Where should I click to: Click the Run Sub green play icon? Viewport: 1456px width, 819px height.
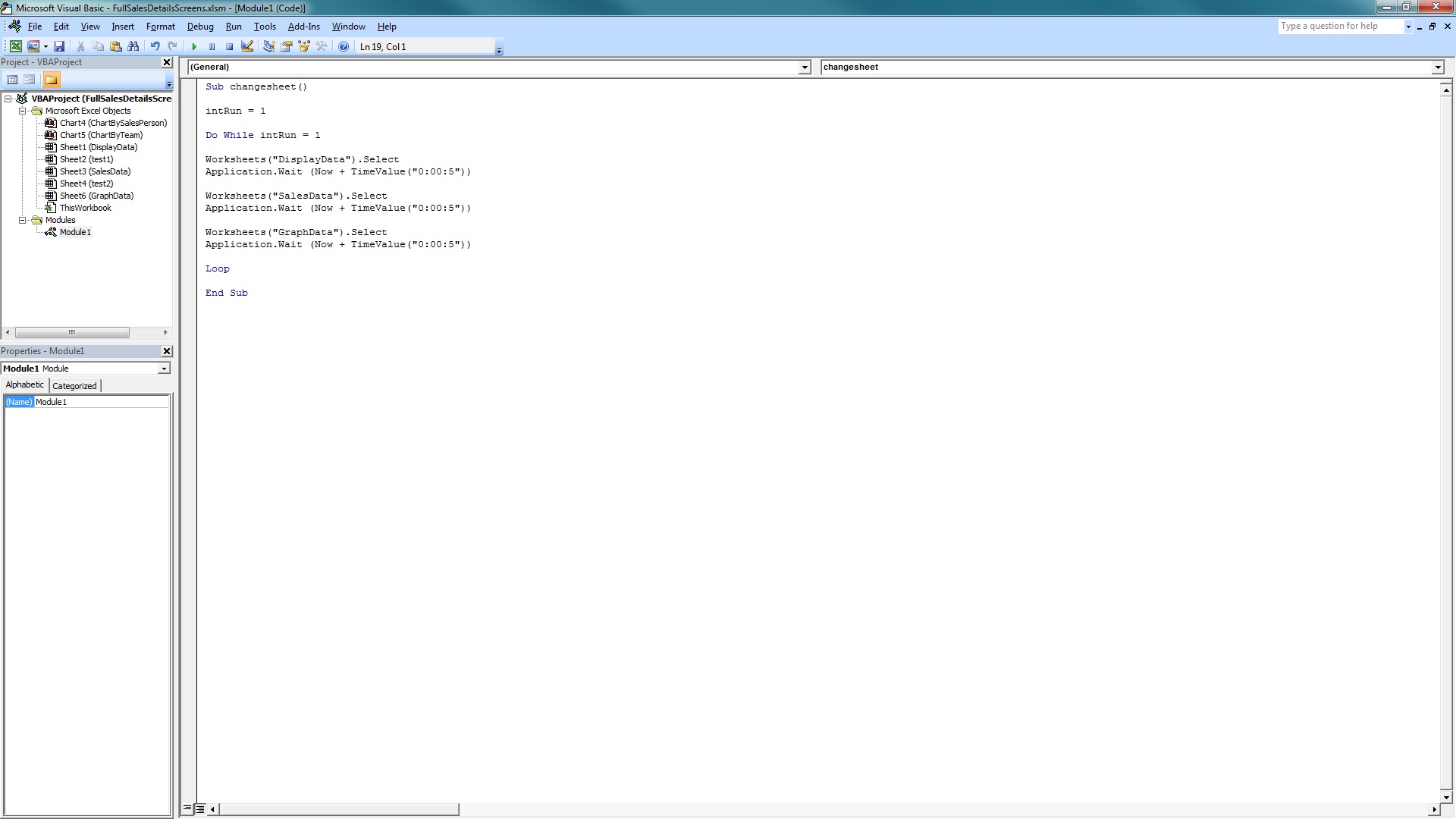(194, 47)
